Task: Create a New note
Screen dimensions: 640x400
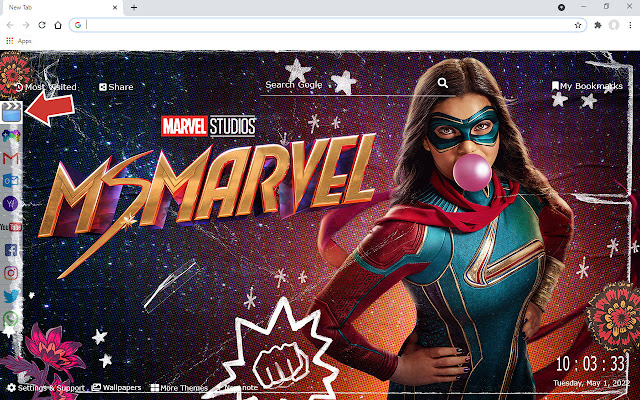Action: pos(238,388)
